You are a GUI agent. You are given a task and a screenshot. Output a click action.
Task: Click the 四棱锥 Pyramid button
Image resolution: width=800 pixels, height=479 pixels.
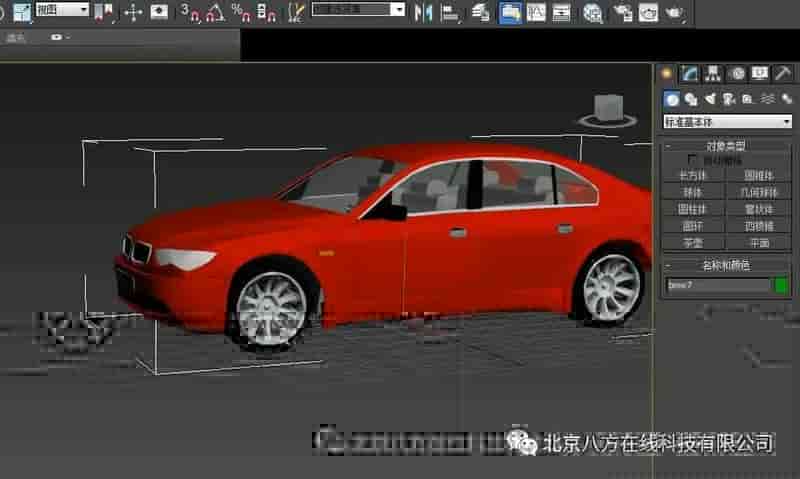click(759, 226)
